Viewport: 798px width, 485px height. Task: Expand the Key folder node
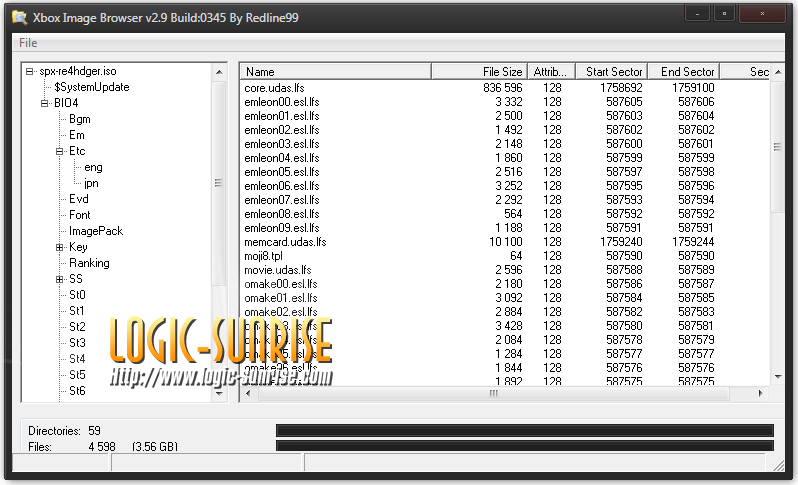tap(60, 247)
